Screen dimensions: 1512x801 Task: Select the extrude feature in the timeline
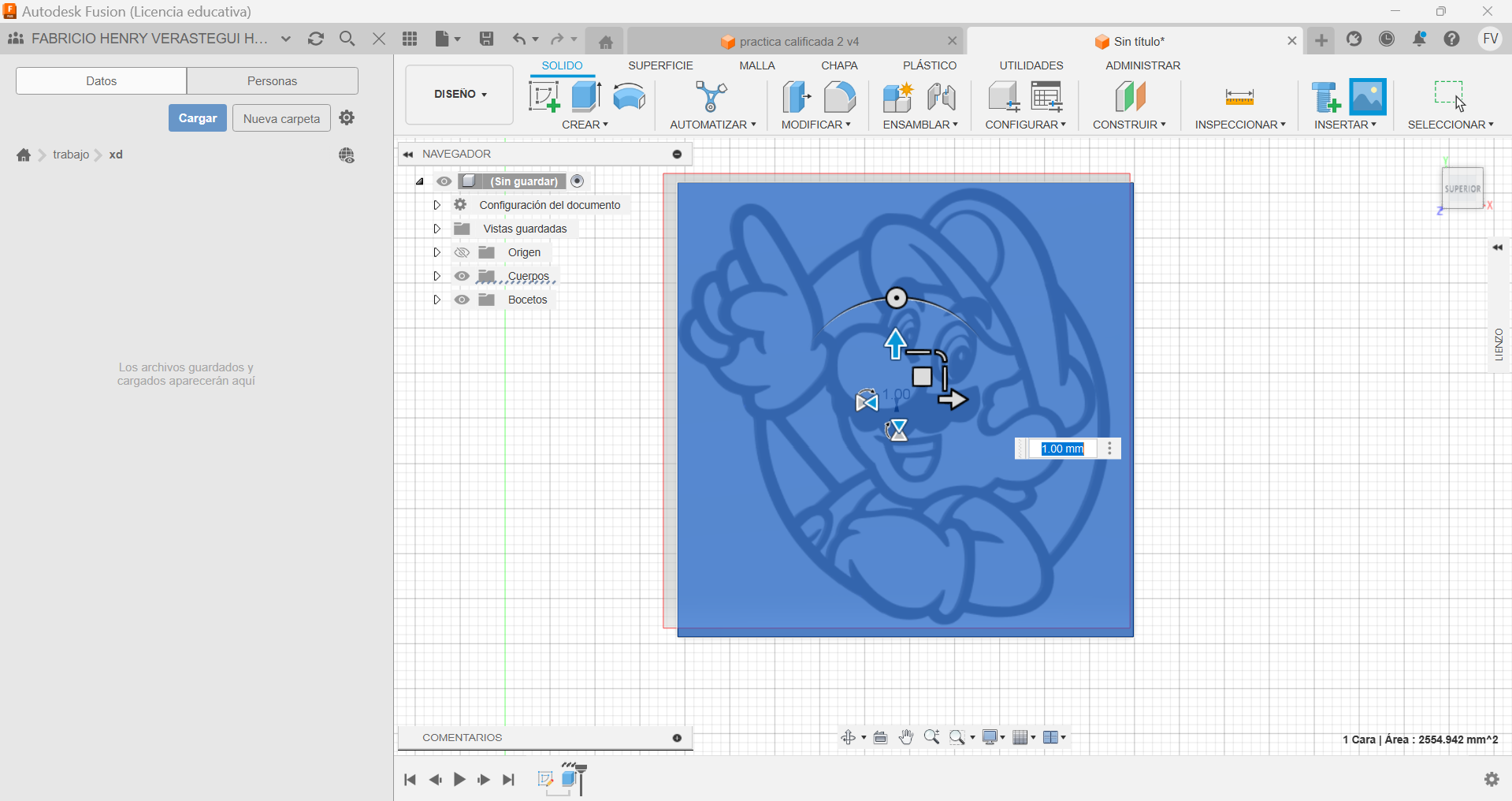570,779
